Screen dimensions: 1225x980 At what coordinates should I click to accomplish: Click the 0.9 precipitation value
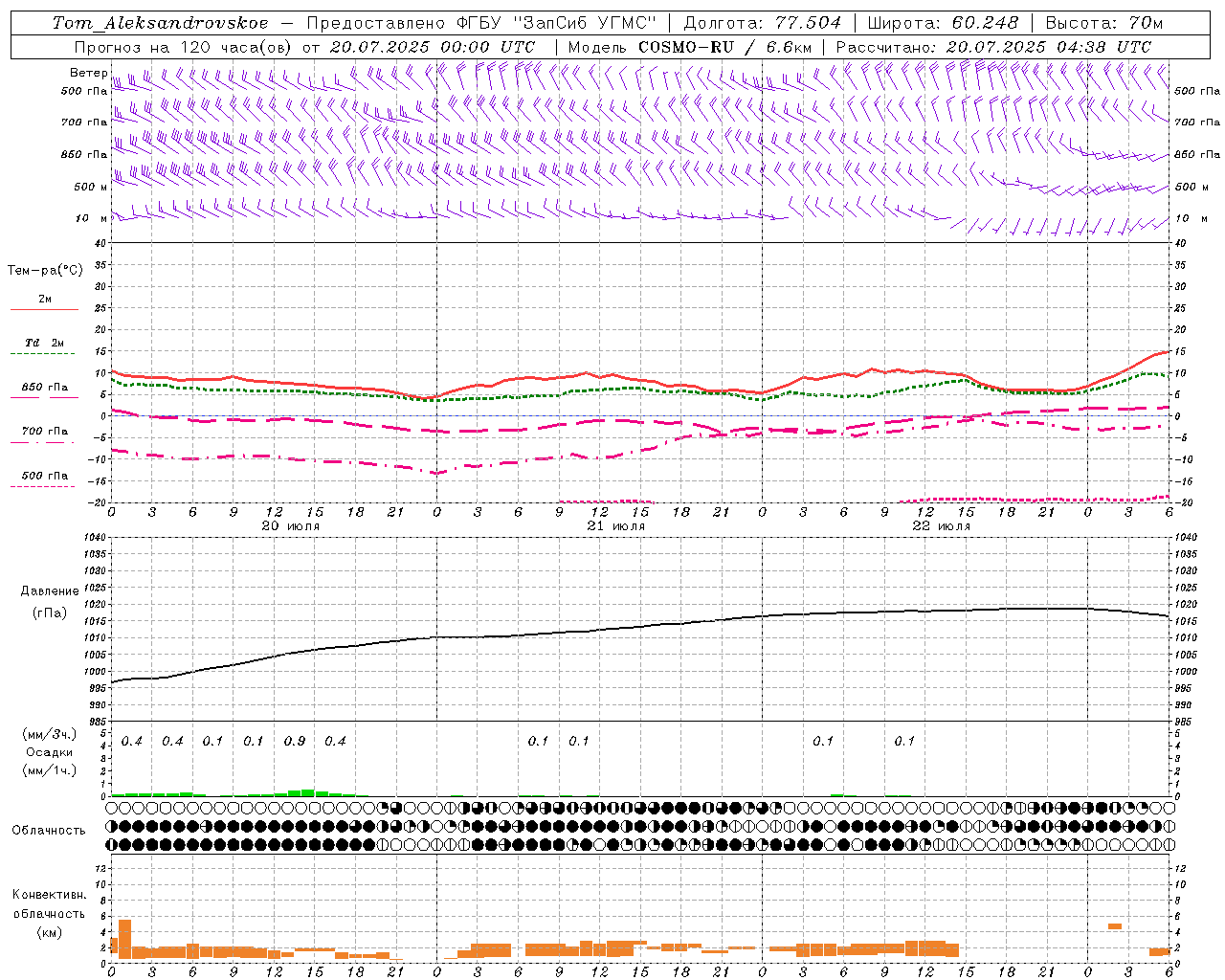(x=295, y=742)
